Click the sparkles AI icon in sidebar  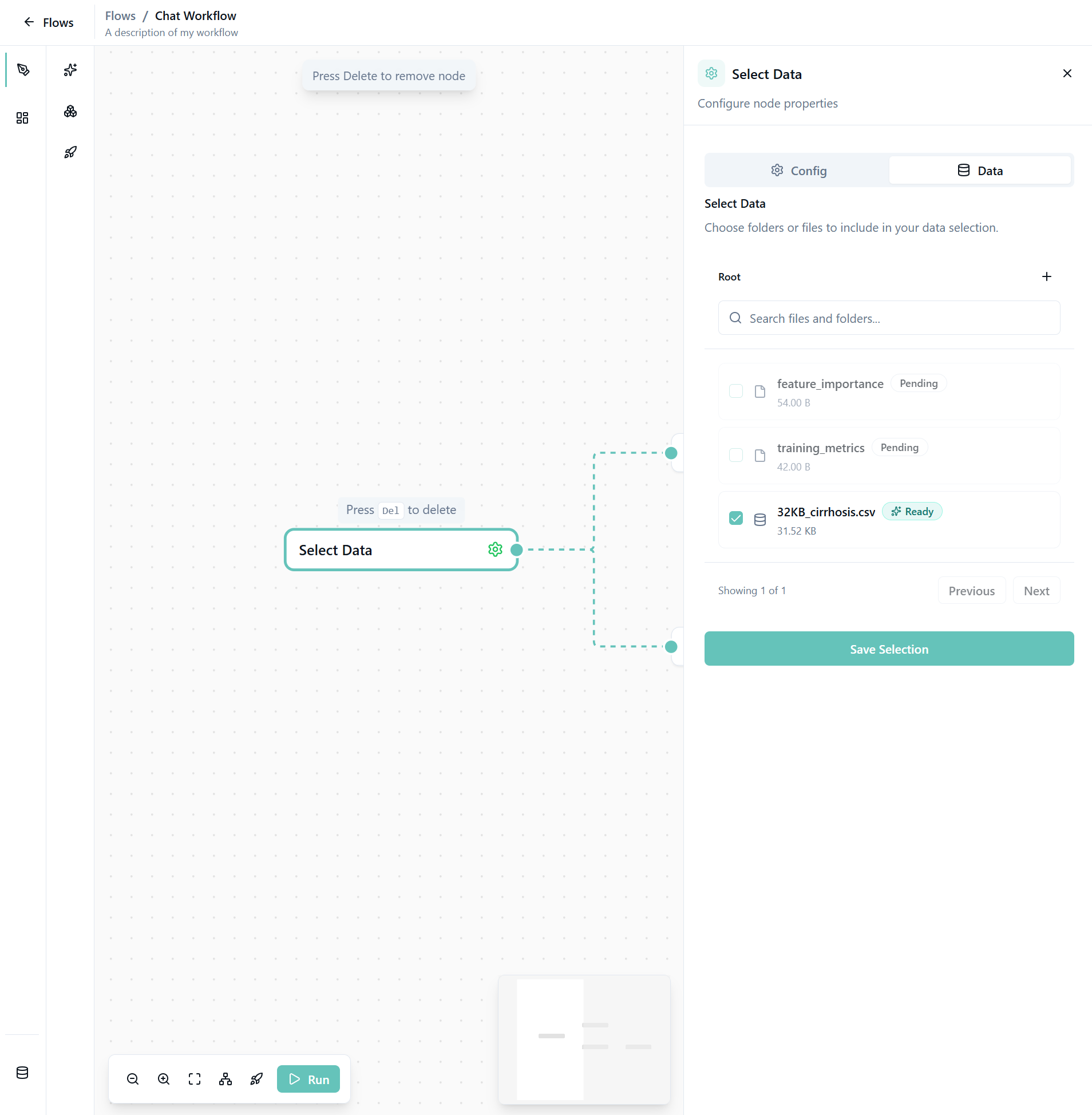click(70, 70)
